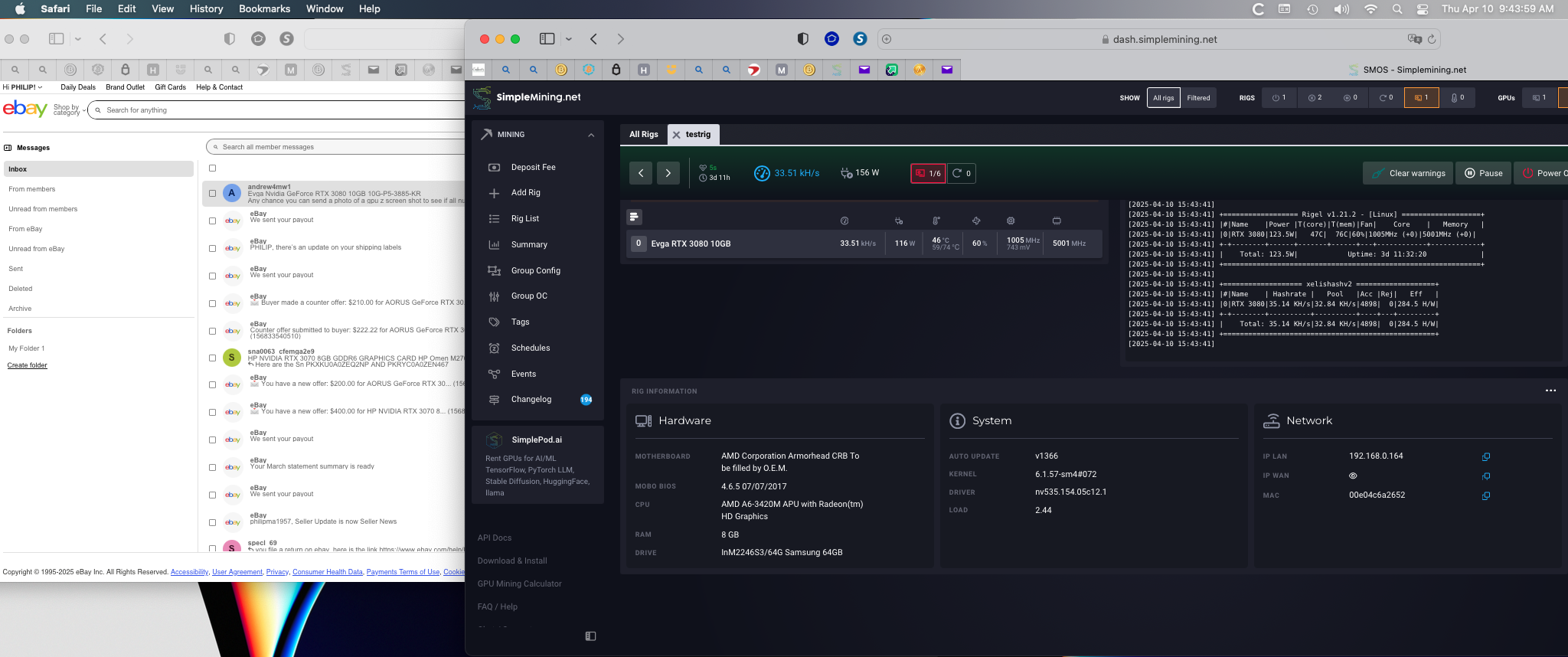Tick checkbox for Seller Update message
1568x657 pixels.
click(212, 522)
